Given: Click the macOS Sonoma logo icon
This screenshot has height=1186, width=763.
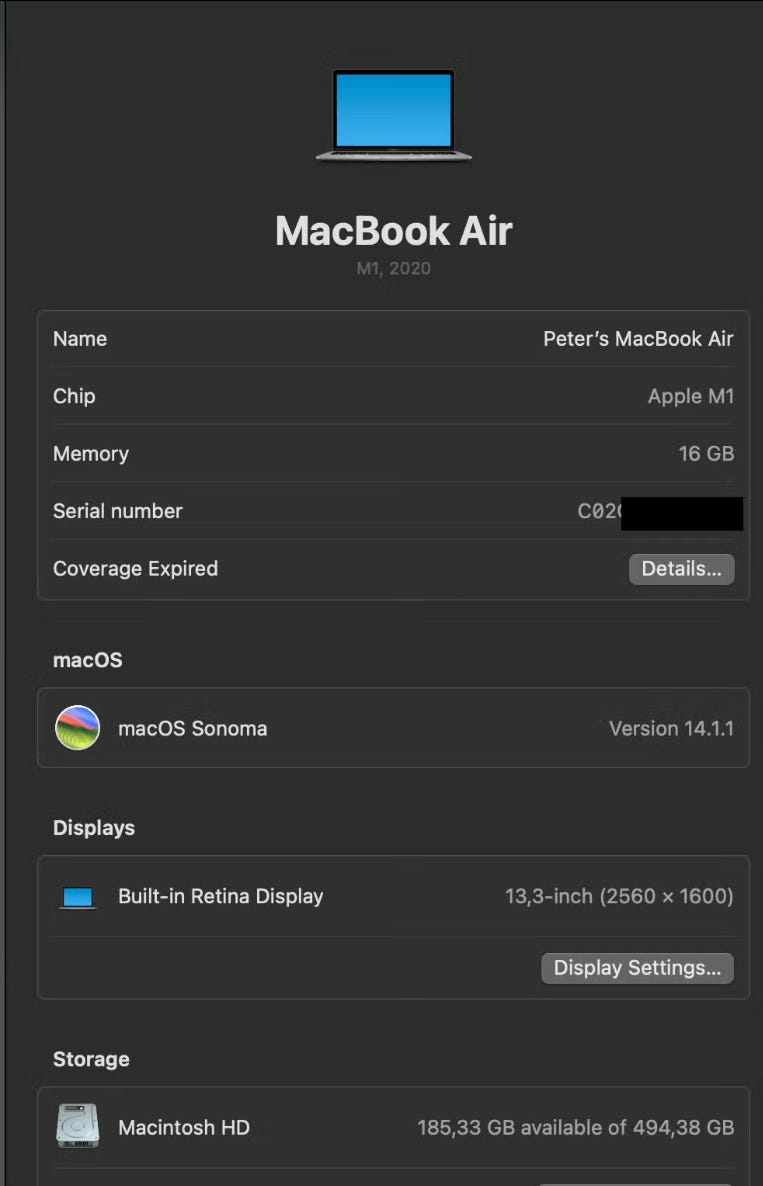Looking at the screenshot, I should pyautogui.click(x=77, y=728).
